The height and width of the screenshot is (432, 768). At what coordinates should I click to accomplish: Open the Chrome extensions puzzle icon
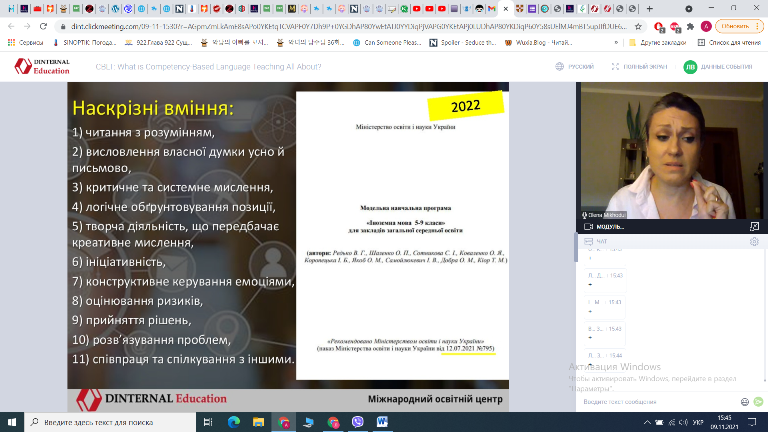[x=691, y=26]
